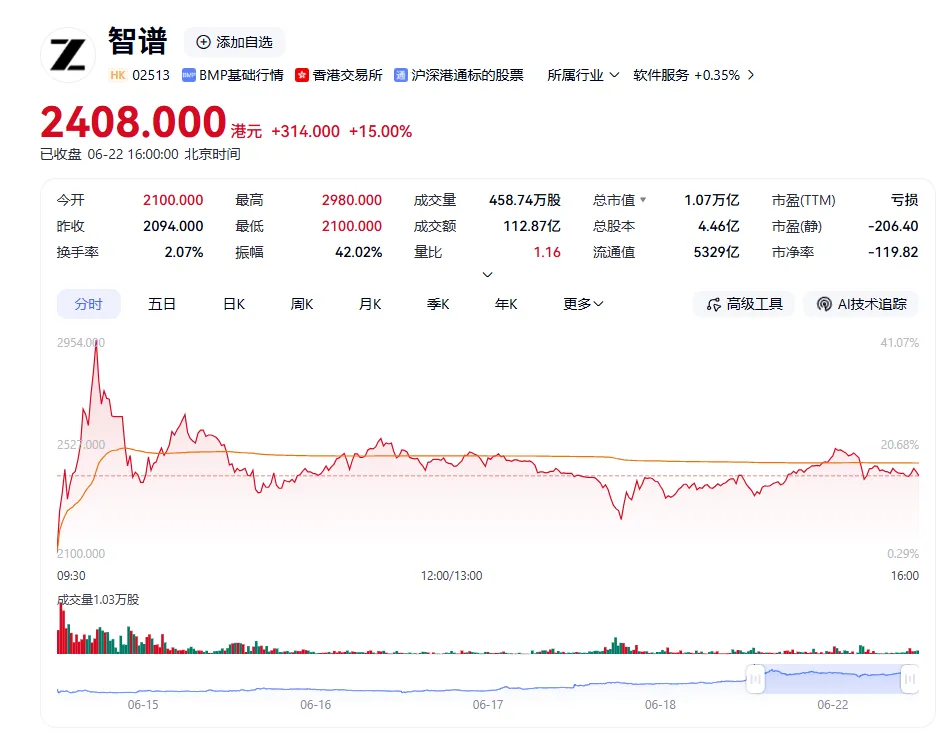Click the HK market badge
The height and width of the screenshot is (736, 950).
click(118, 75)
